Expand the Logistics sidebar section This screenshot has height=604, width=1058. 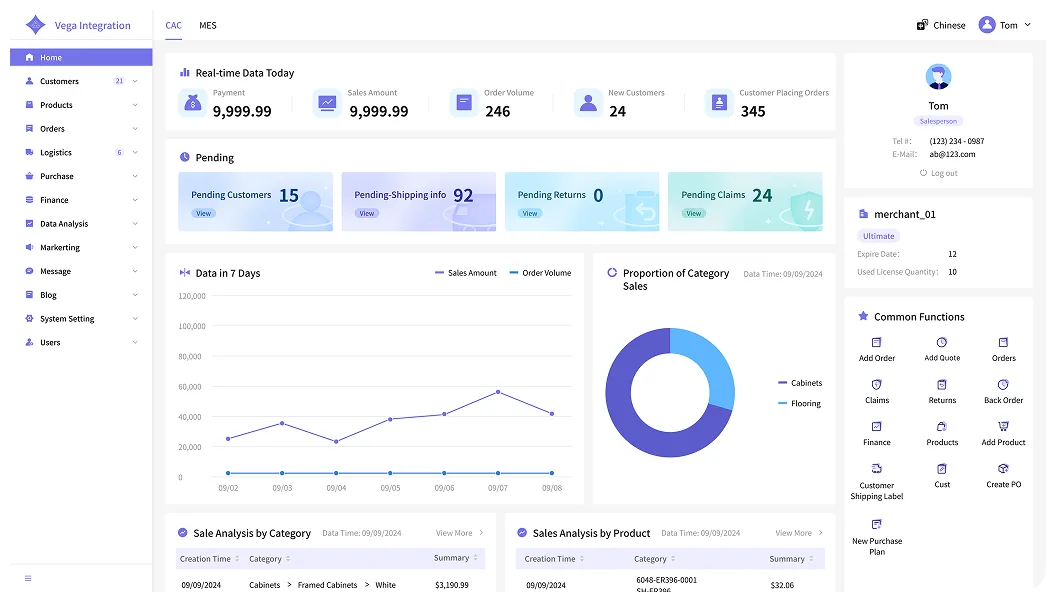click(x=81, y=153)
